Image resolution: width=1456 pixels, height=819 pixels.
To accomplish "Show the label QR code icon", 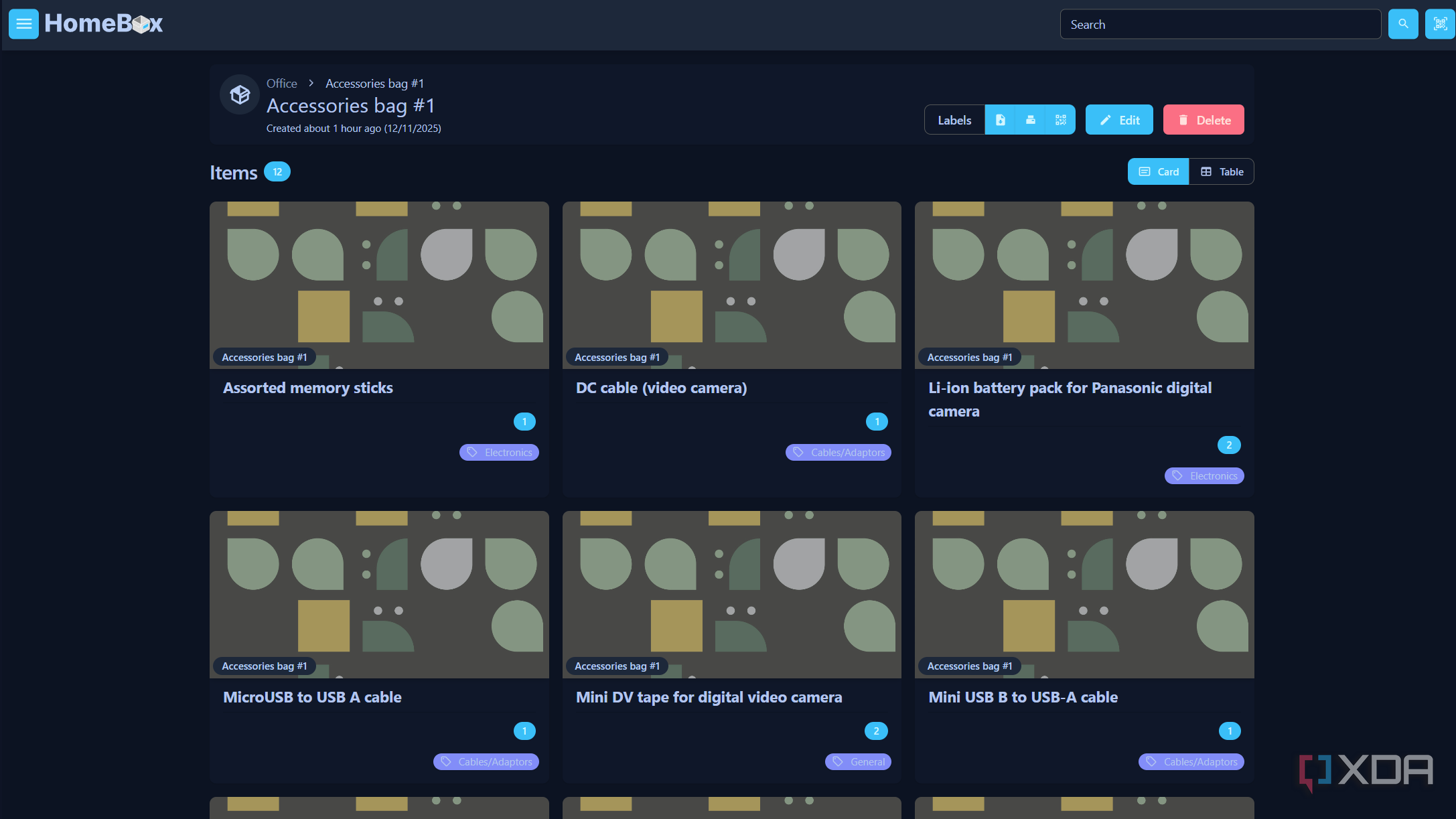I will click(1061, 120).
